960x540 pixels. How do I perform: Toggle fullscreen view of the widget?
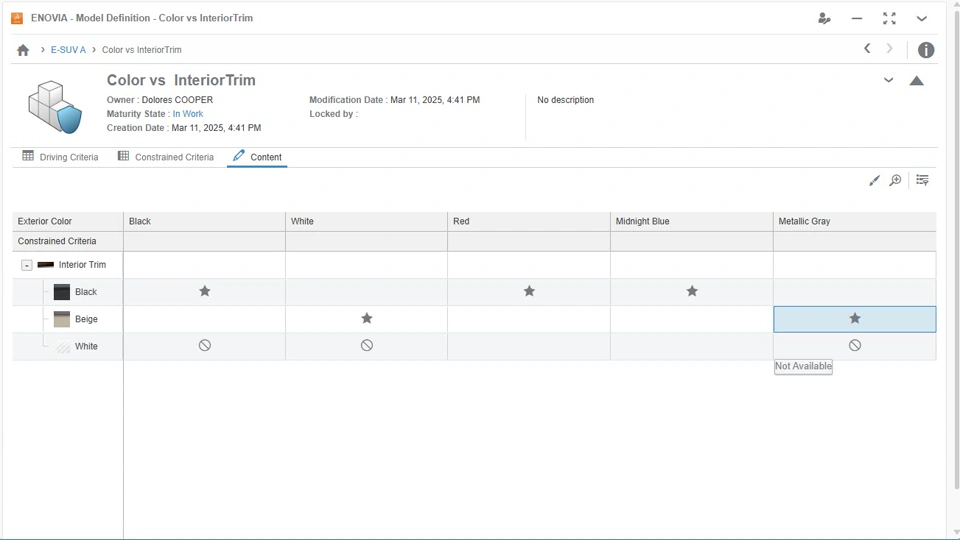click(x=889, y=18)
